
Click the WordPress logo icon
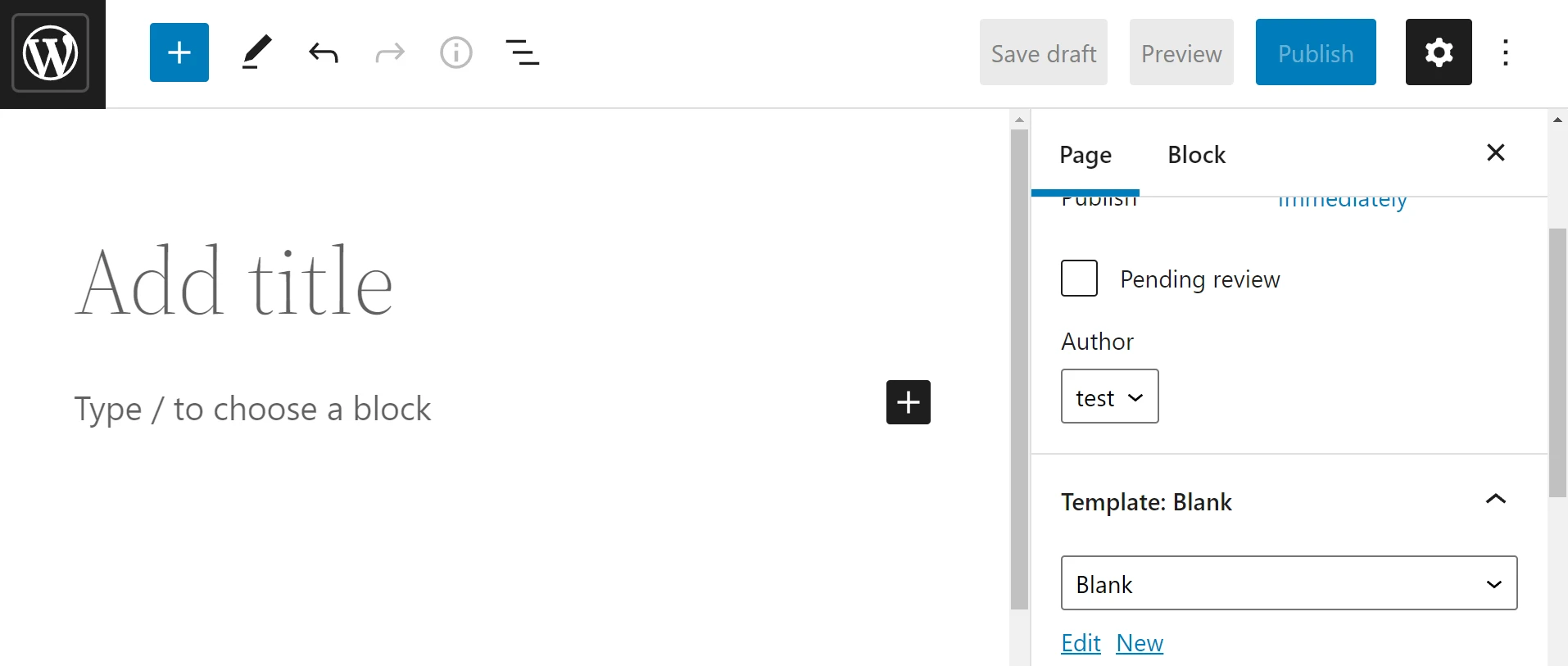pos(51,53)
